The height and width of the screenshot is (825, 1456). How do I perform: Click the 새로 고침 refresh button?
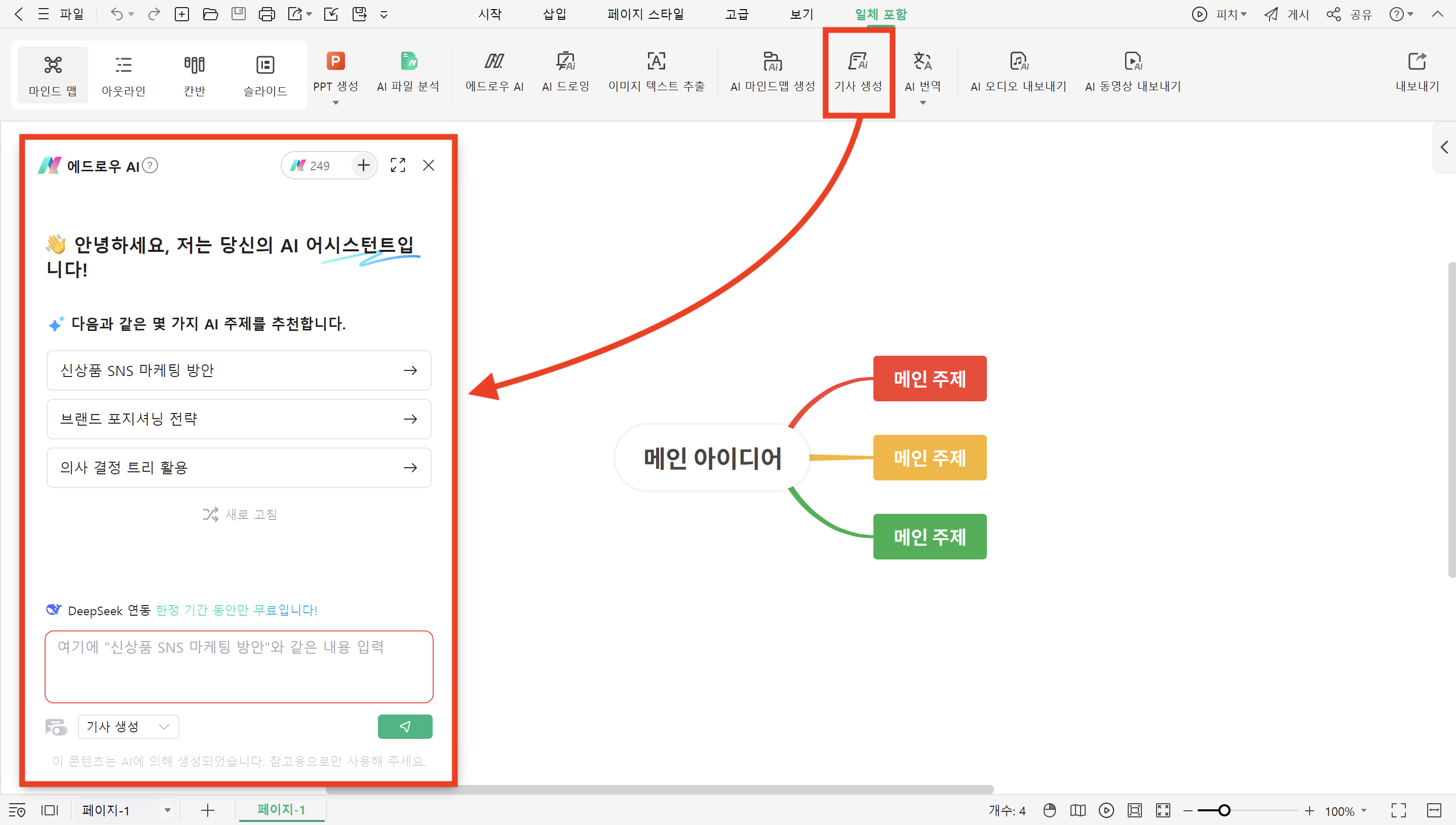coord(239,514)
